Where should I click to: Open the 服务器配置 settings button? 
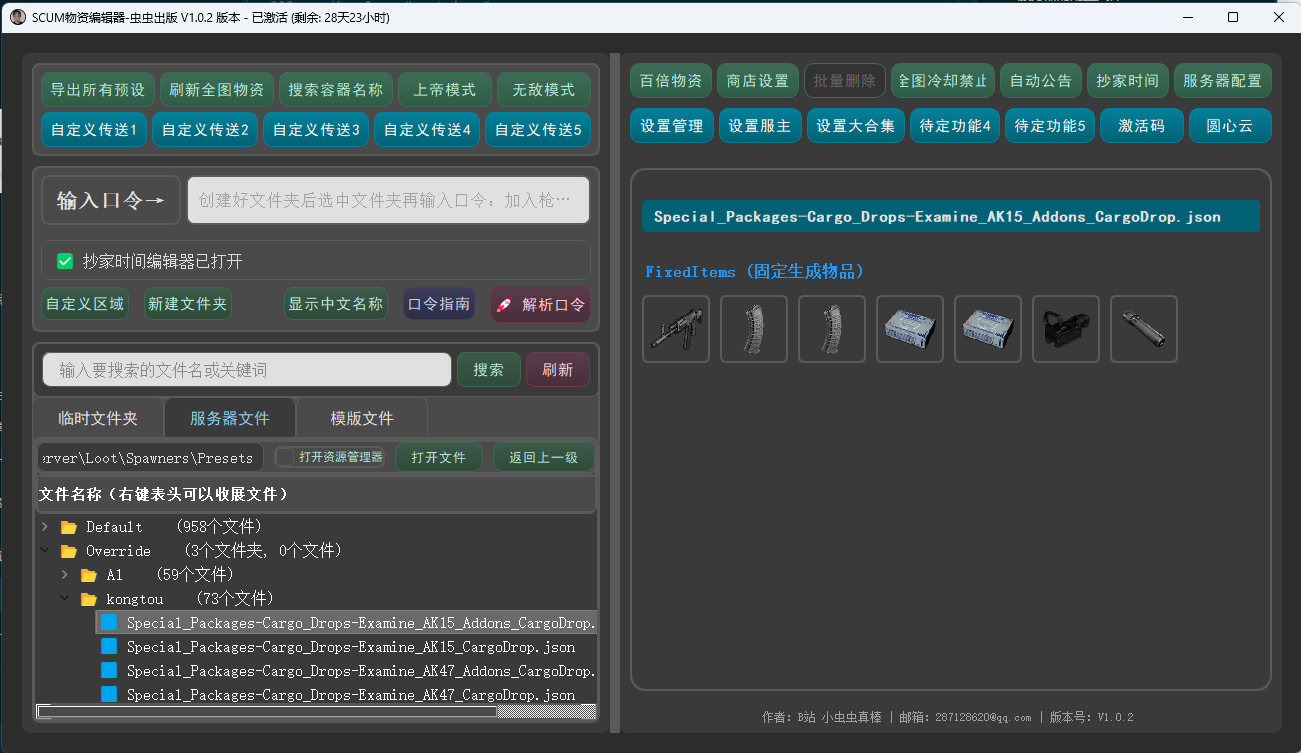(x=1222, y=81)
